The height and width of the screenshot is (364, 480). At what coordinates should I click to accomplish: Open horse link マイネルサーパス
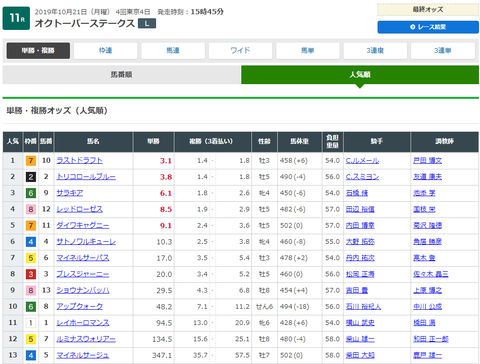pos(83,258)
